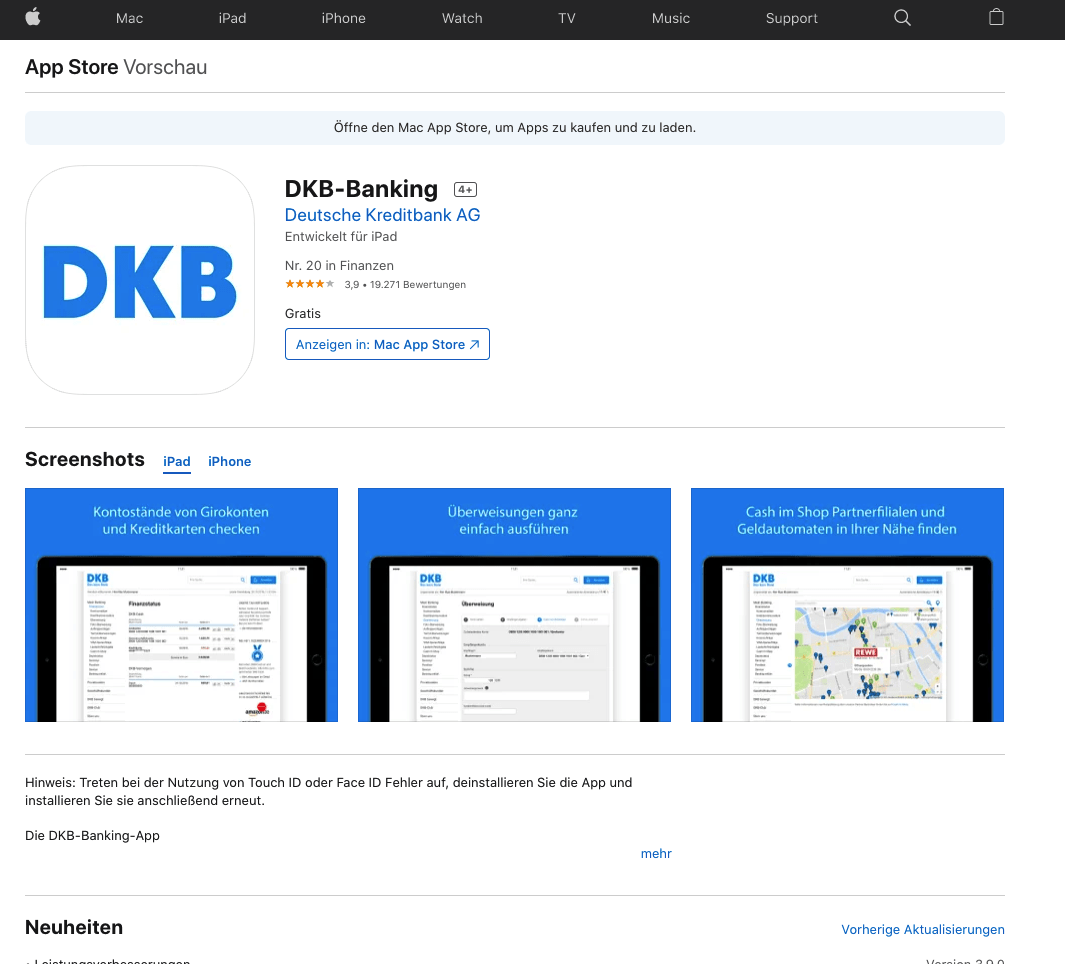
Task: Switch to the iPad screenshots tab
Action: pos(177,462)
